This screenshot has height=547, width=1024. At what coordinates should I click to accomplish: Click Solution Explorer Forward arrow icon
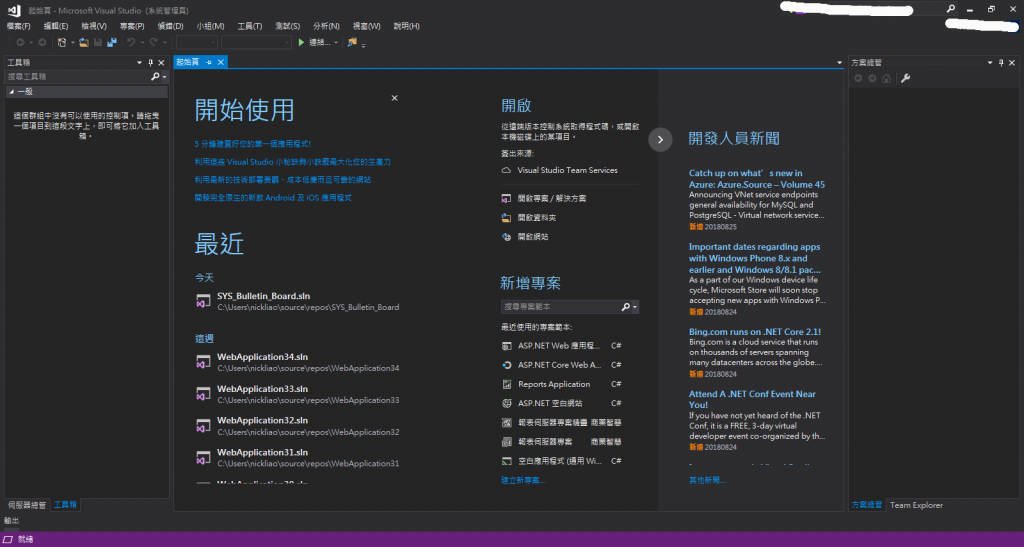click(x=872, y=78)
